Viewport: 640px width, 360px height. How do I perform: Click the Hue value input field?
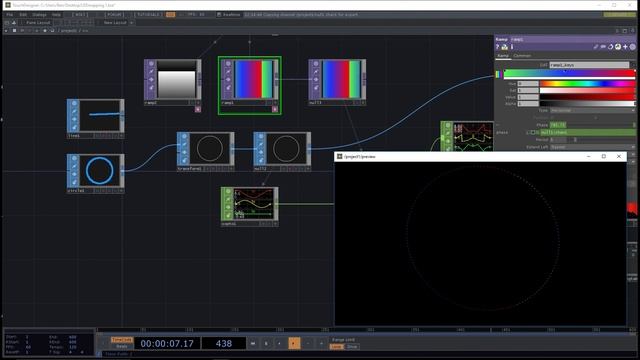pyautogui.click(x=528, y=84)
